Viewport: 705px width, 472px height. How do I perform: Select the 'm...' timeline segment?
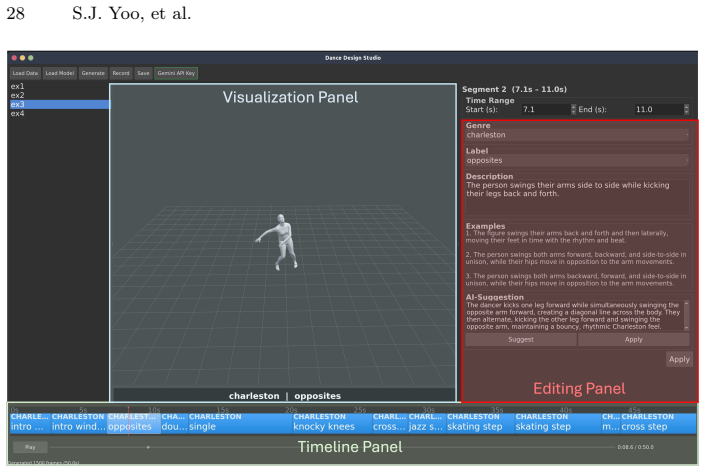click(x=611, y=423)
